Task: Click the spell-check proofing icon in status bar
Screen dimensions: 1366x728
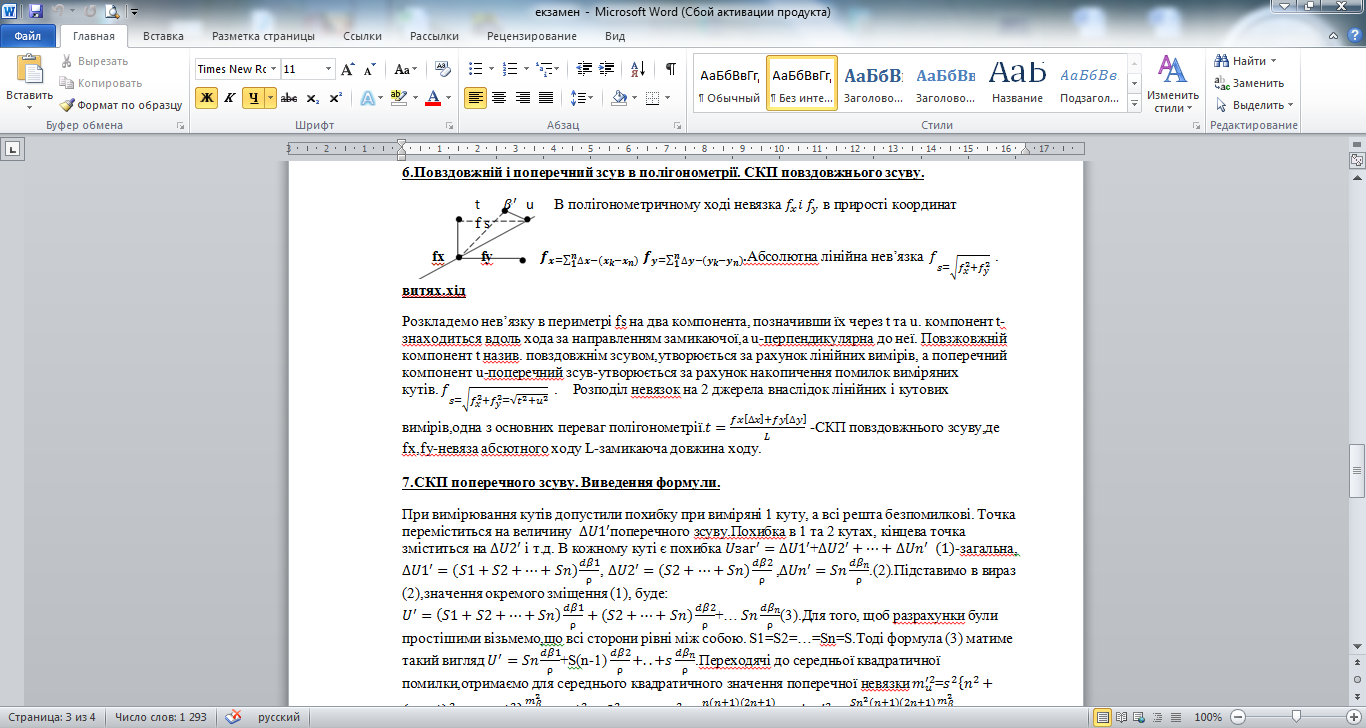Action: 234,717
